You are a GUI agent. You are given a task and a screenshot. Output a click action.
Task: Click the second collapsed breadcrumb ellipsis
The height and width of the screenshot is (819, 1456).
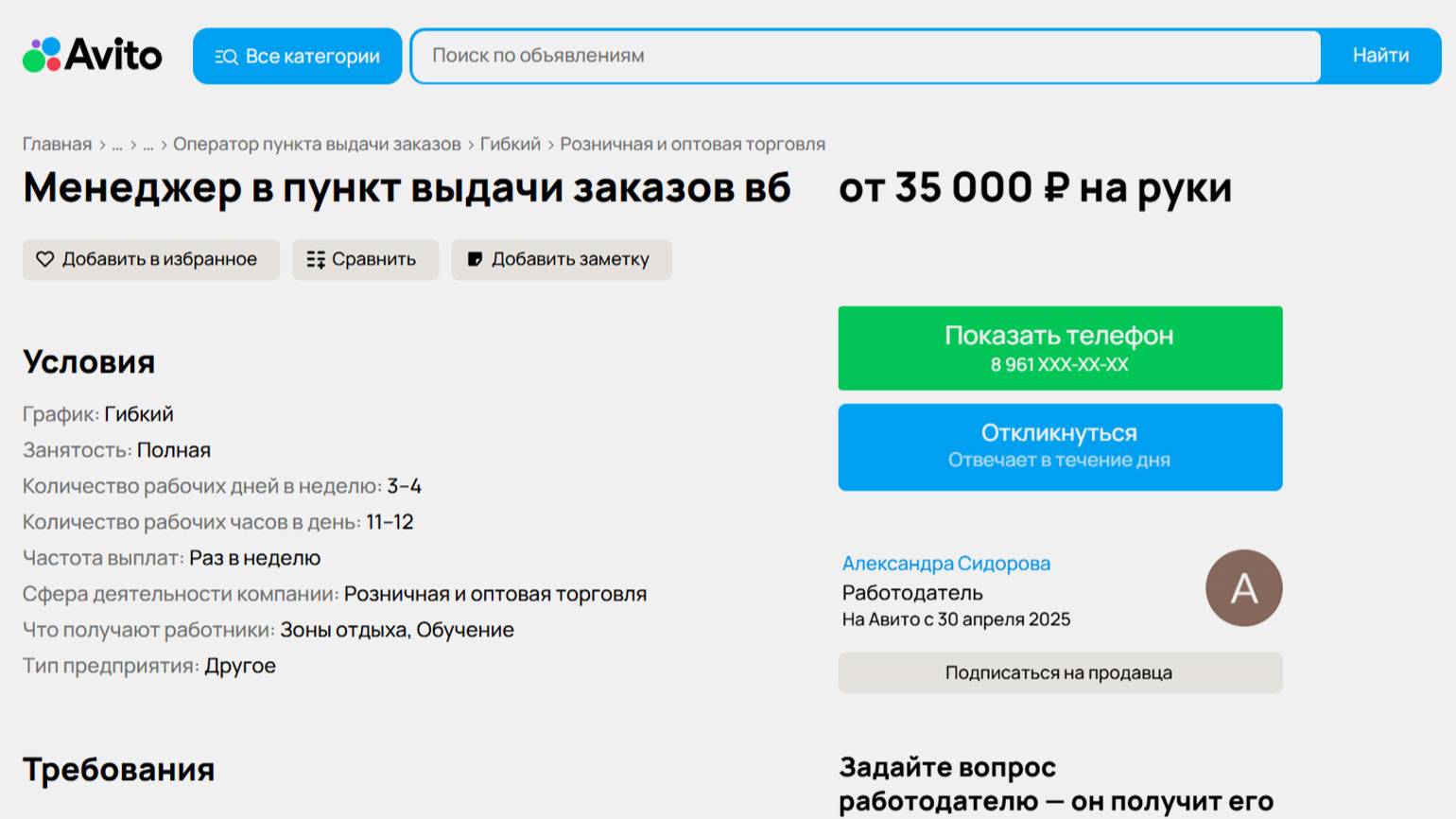(x=148, y=145)
